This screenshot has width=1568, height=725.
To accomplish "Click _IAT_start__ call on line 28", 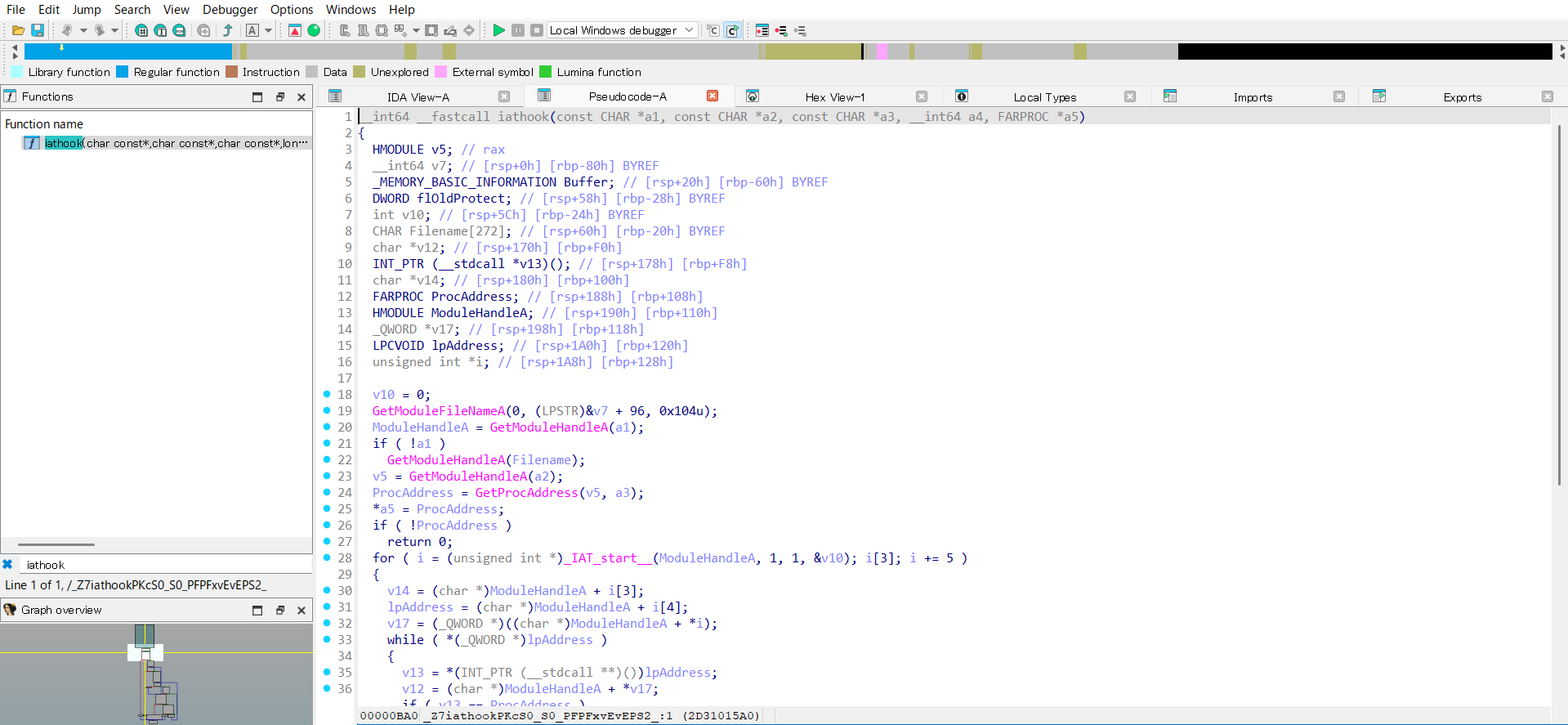I will 607,558.
